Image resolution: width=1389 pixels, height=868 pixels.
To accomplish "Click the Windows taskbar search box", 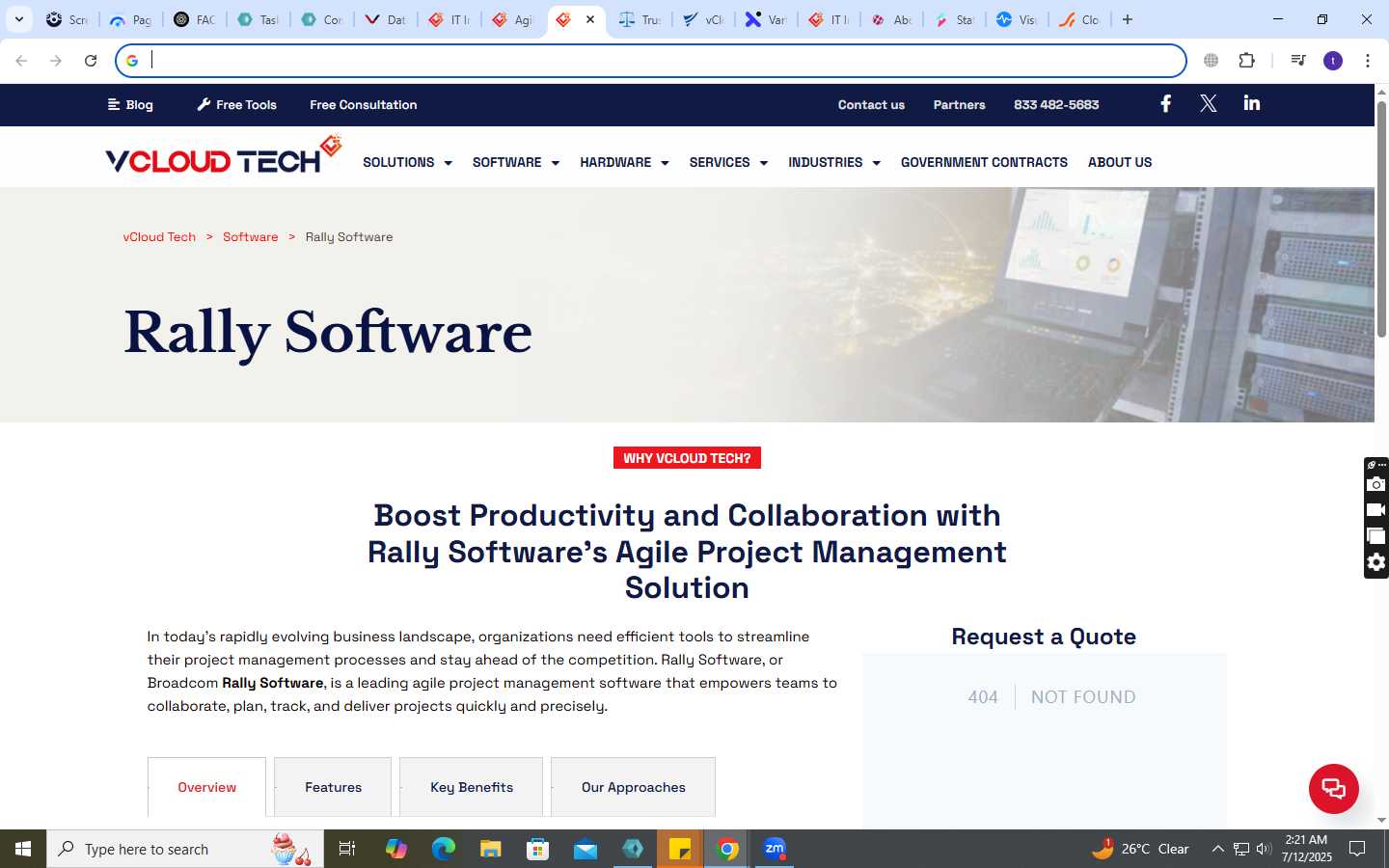I will pos(185,849).
